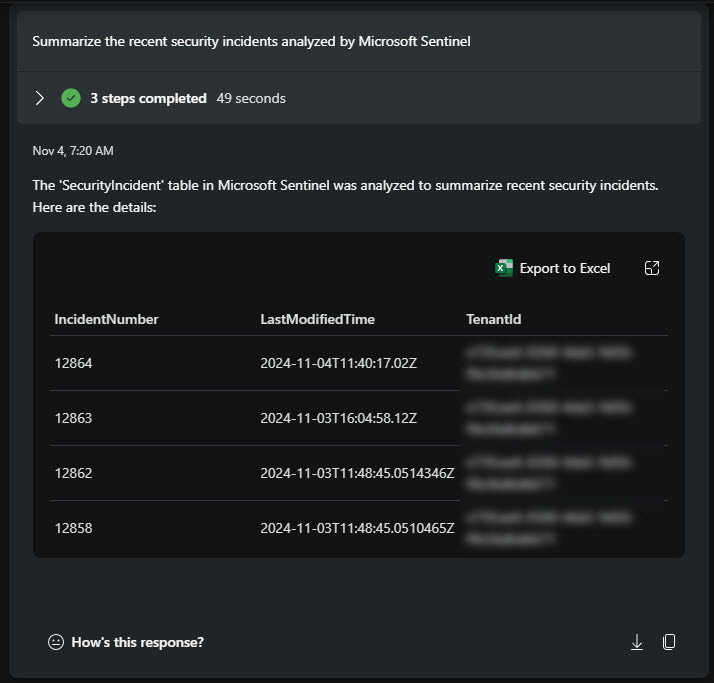Click timestamp 2024-11-03T11:48:45.0514346Z
This screenshot has width=714, height=683.
click(357, 473)
